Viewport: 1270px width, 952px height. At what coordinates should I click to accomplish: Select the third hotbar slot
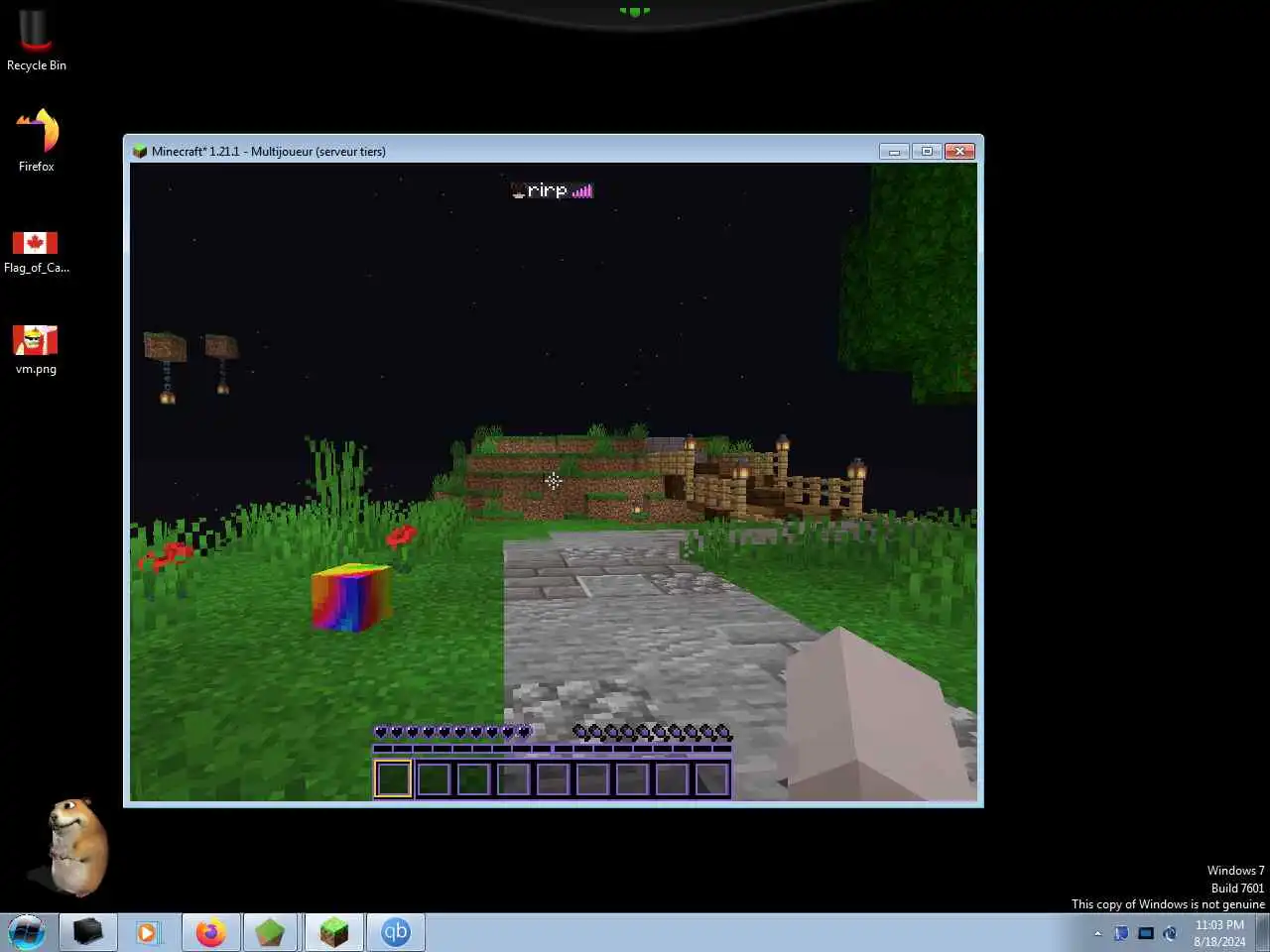(x=473, y=778)
